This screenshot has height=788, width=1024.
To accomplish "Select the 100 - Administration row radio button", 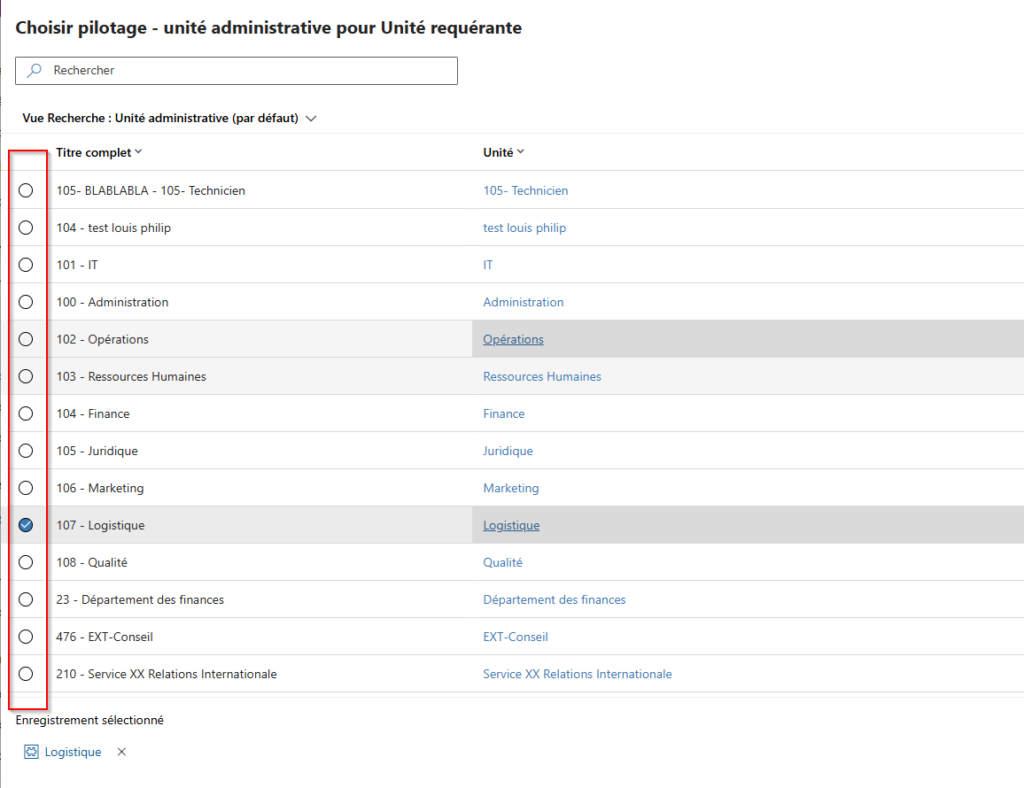I will point(26,302).
